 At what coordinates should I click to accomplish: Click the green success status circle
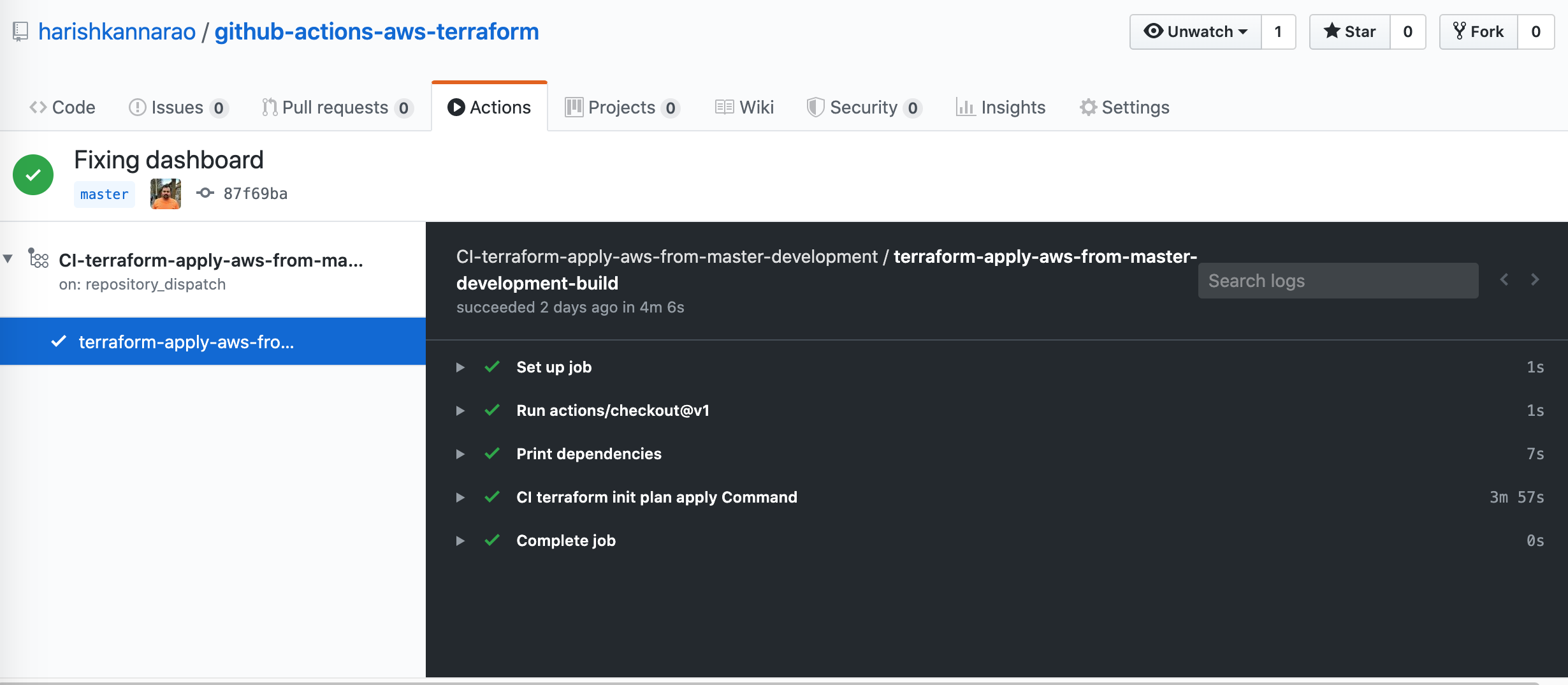(x=33, y=175)
